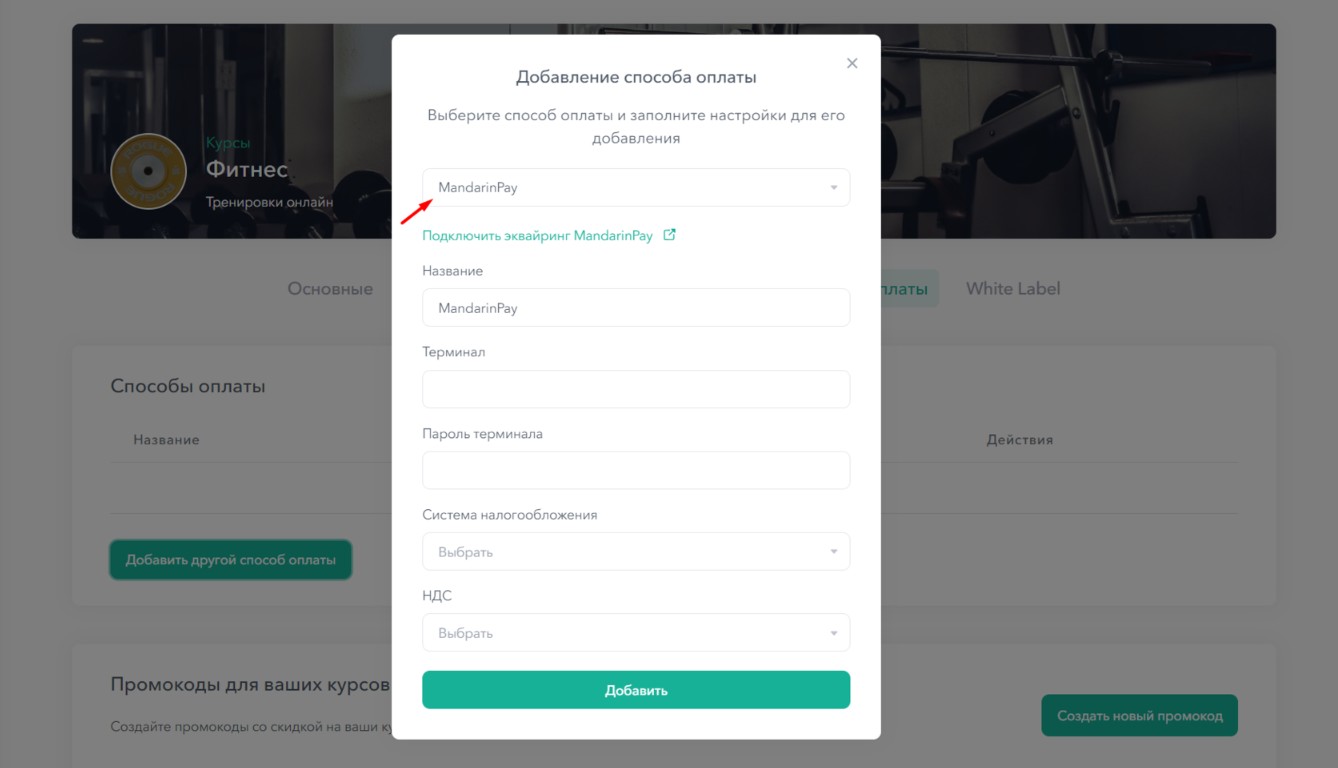Click the Добавить button

click(636, 690)
